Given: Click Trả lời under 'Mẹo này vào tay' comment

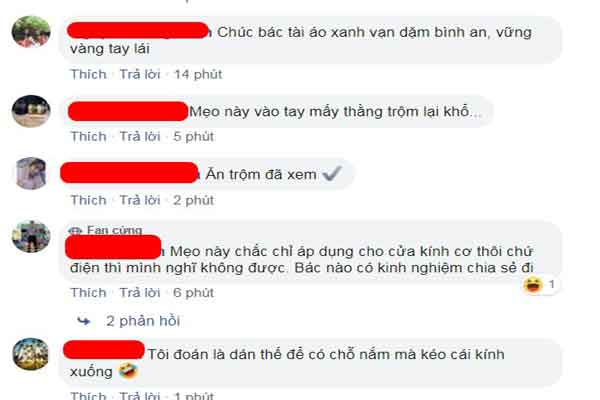Looking at the screenshot, I should [x=140, y=136].
